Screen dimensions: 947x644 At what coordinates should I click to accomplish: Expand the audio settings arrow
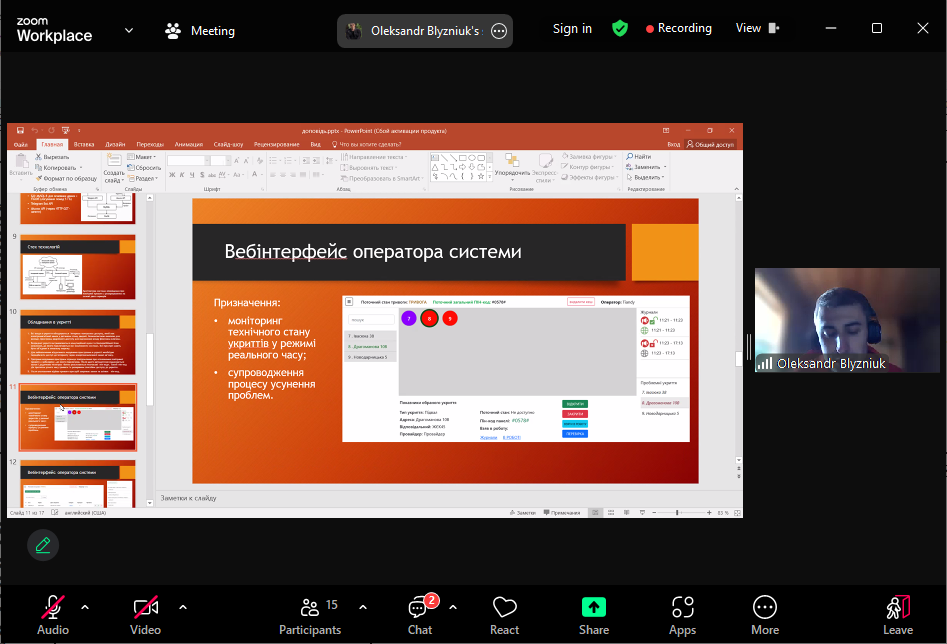click(85, 607)
